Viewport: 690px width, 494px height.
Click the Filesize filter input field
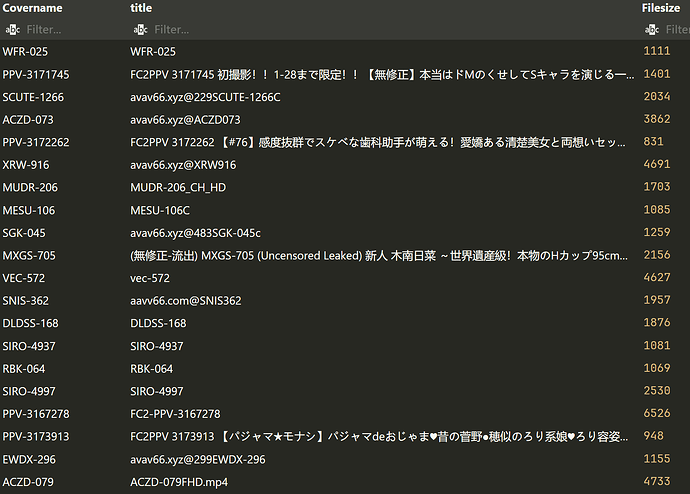click(x=677, y=29)
